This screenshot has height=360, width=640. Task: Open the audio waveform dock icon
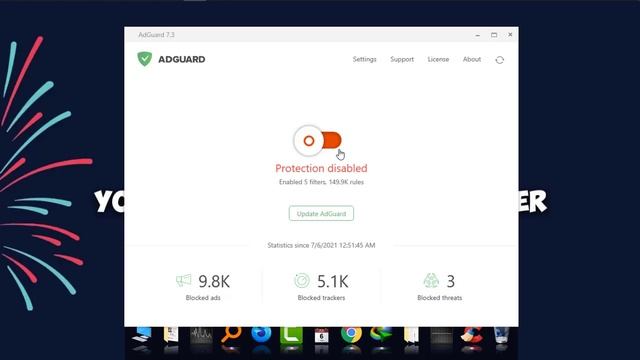(201, 336)
